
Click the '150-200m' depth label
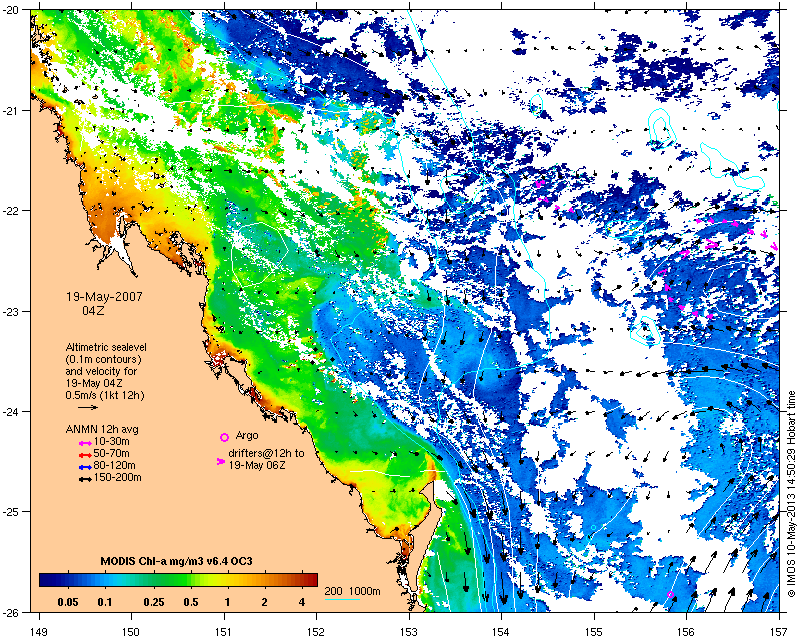(117, 478)
